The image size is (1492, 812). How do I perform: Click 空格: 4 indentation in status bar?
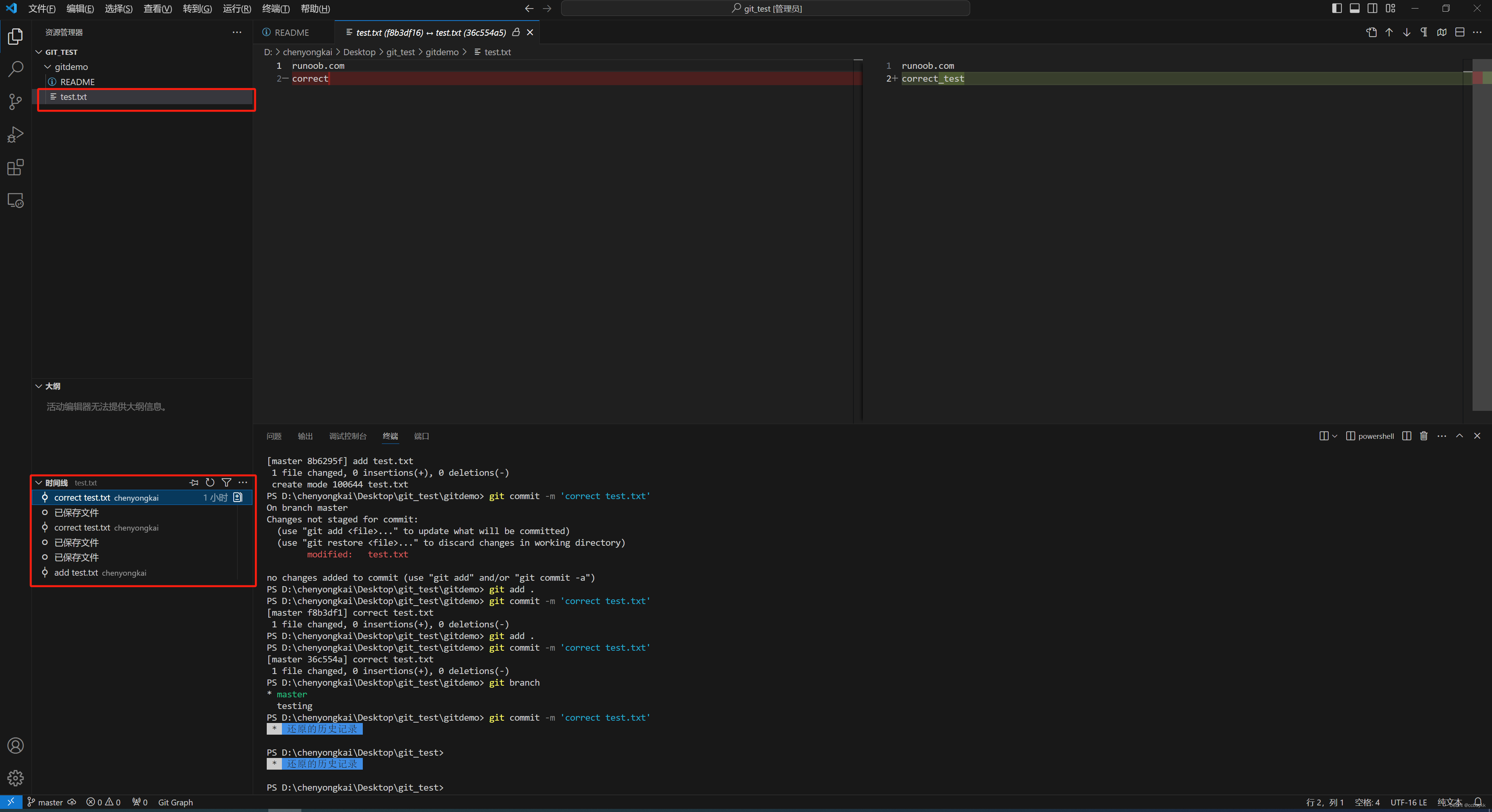pos(1367,802)
